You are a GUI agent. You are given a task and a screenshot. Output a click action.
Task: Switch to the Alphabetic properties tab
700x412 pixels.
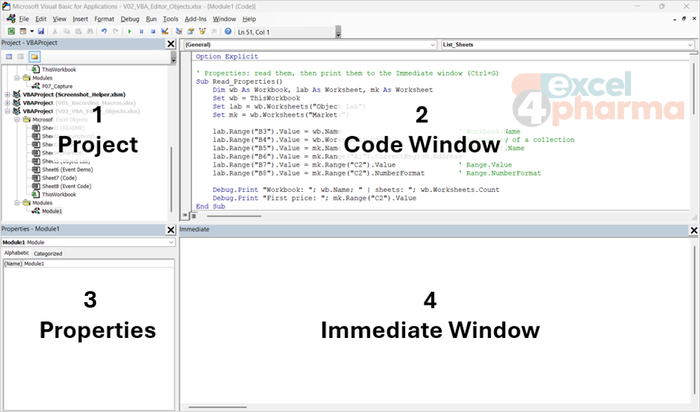coord(17,253)
